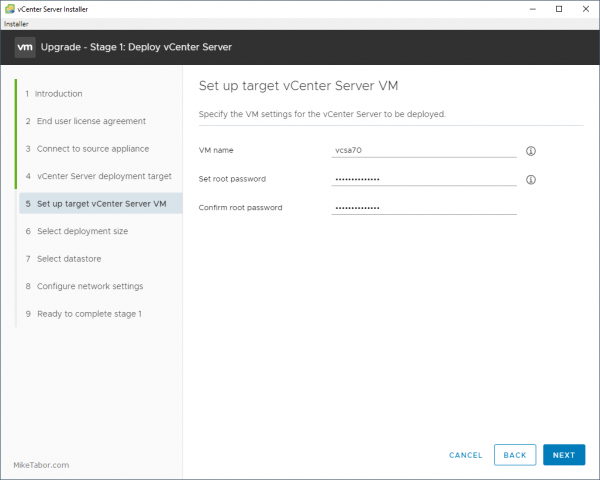
Task: Select step 8 Configure network settings
Action: pos(84,286)
